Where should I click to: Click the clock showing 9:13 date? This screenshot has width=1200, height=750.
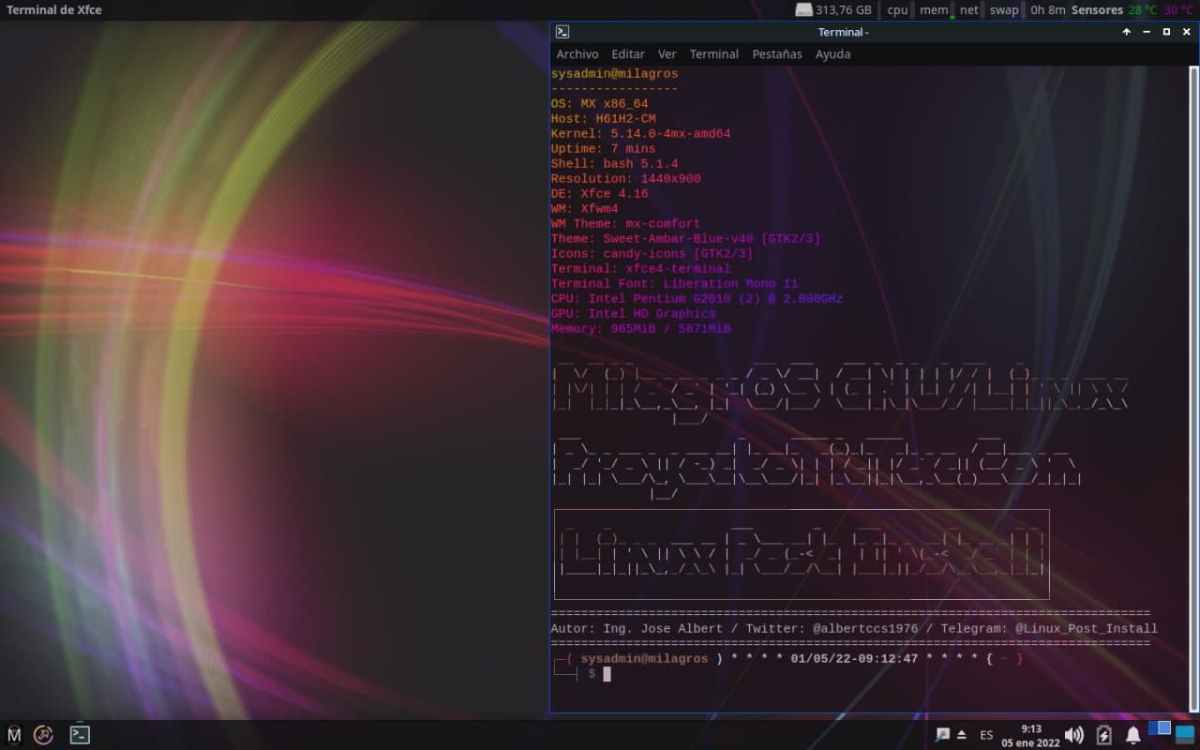(1031, 735)
